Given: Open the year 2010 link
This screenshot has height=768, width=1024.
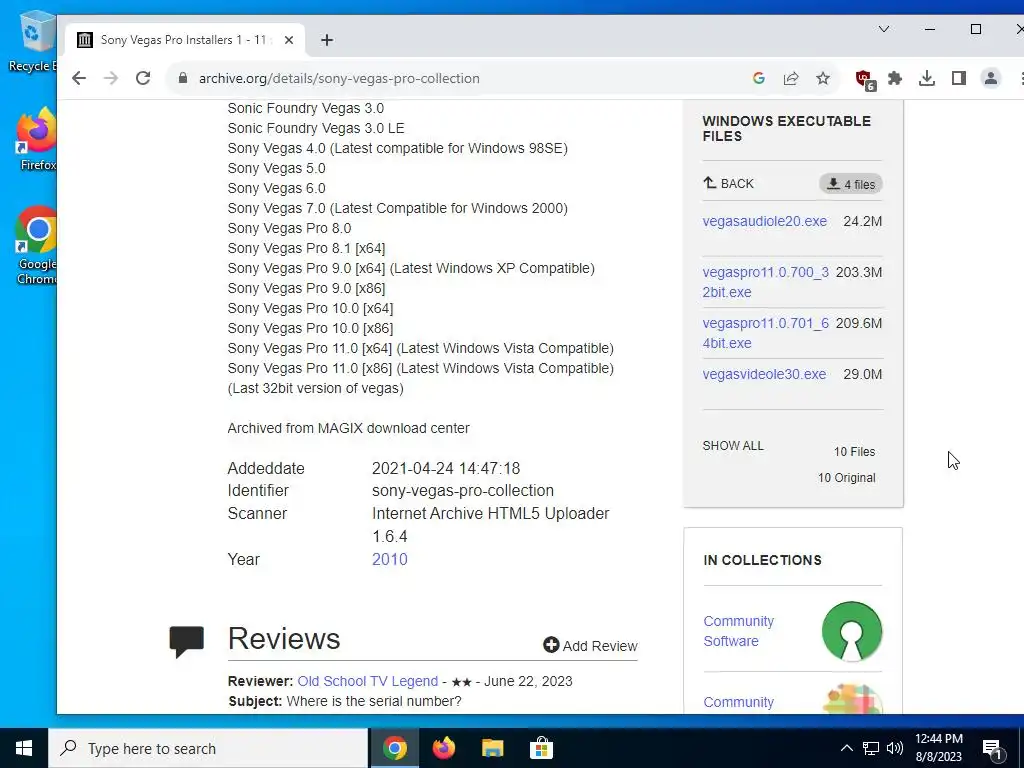Looking at the screenshot, I should click(390, 560).
